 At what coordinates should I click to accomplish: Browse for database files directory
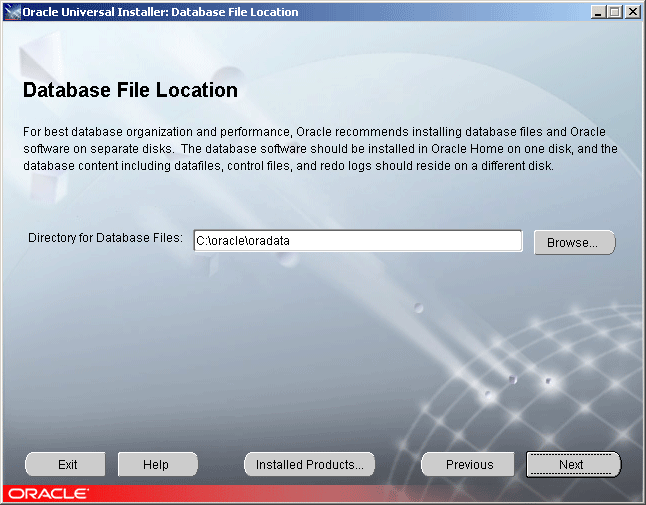click(x=574, y=243)
